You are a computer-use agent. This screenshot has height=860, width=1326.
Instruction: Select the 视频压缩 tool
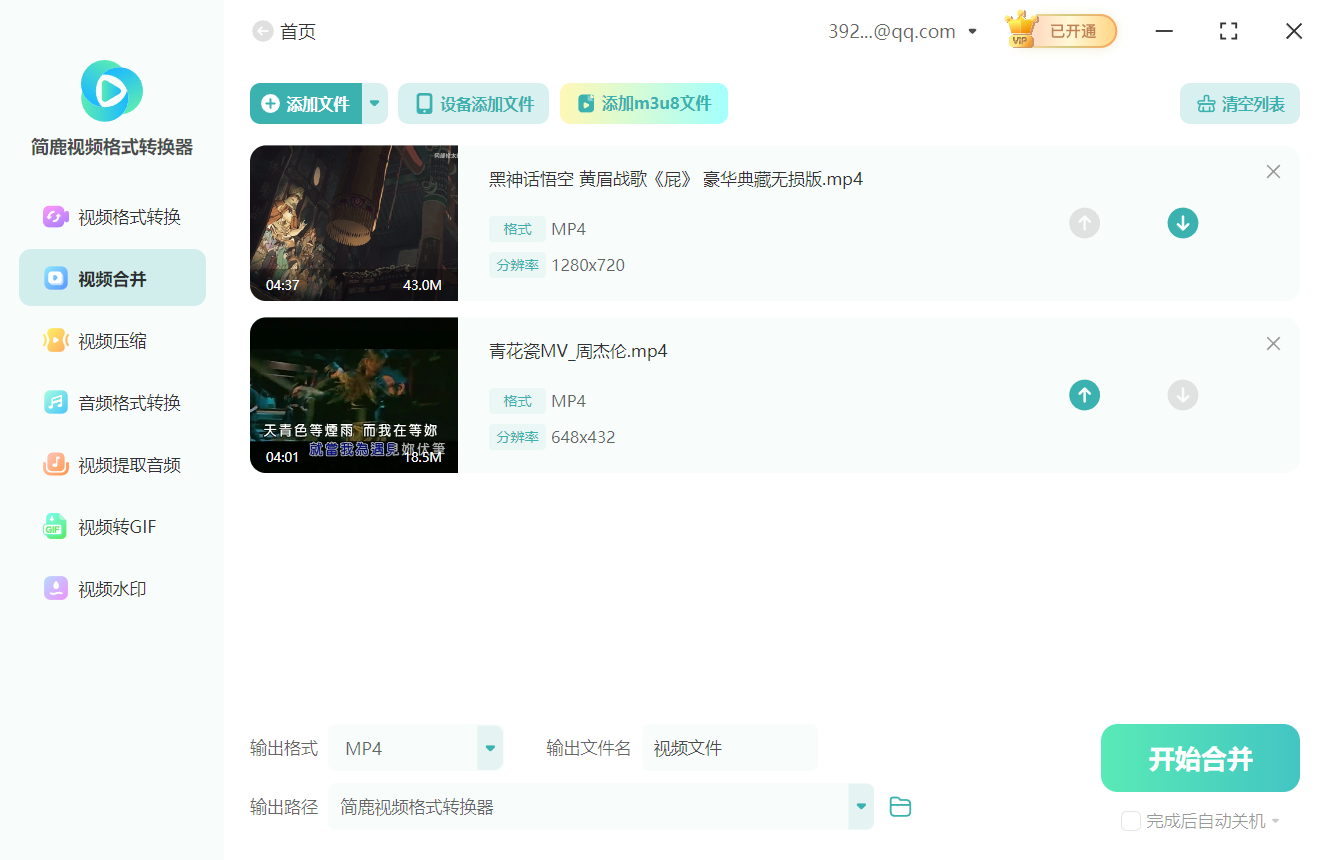[x=112, y=340]
